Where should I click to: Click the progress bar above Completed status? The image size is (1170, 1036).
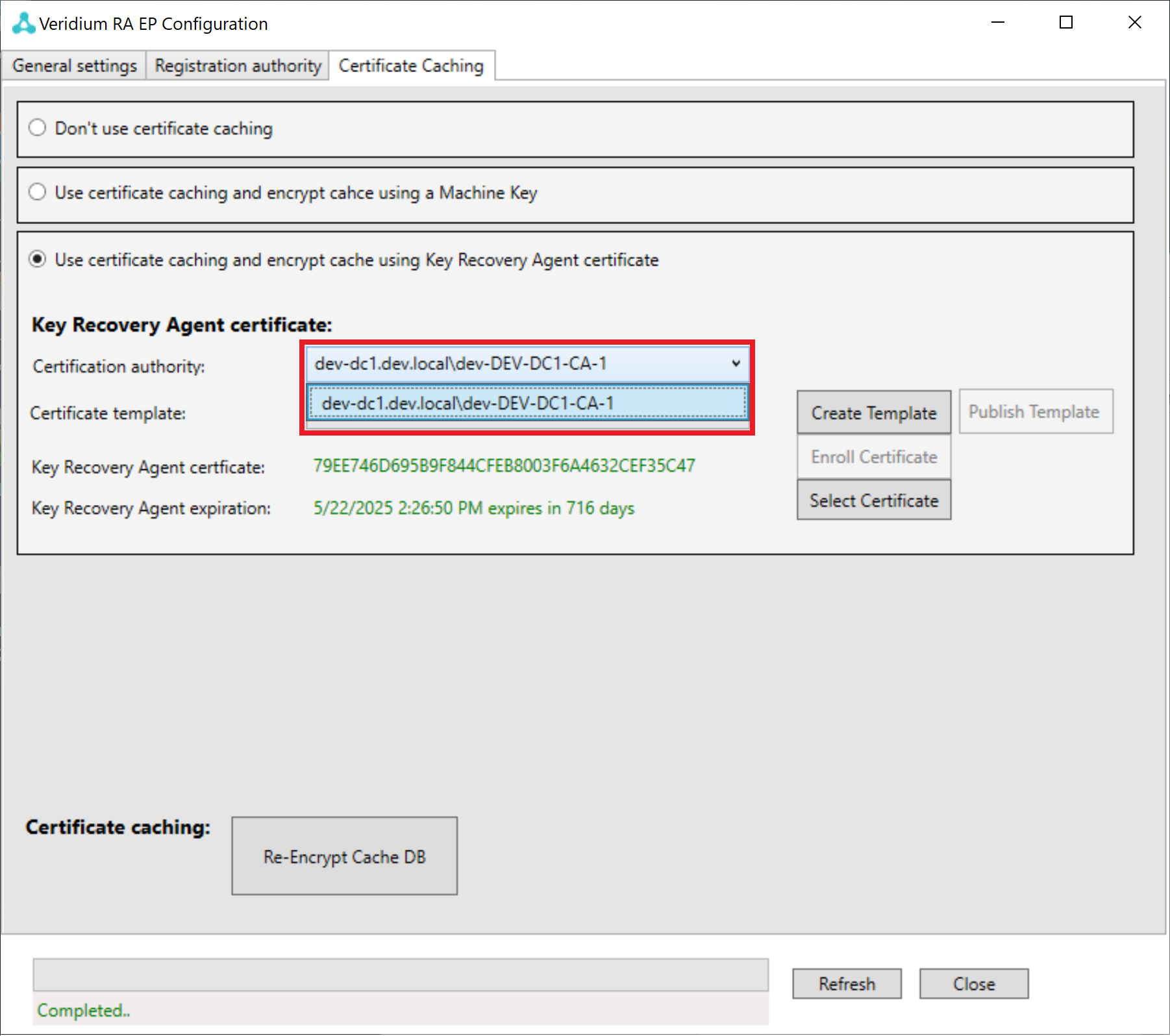pos(400,974)
